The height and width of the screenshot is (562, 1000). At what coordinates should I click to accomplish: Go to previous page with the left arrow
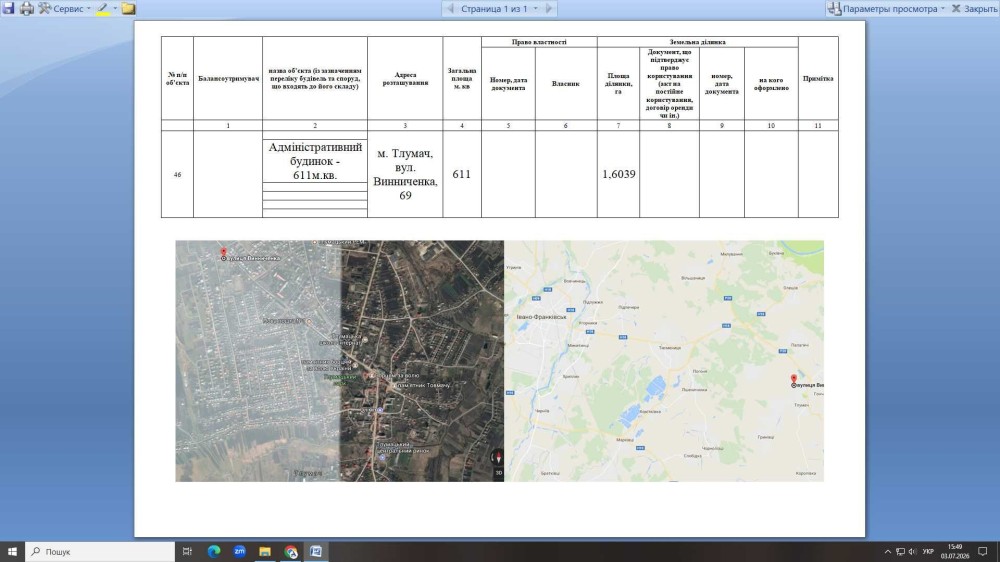point(450,8)
